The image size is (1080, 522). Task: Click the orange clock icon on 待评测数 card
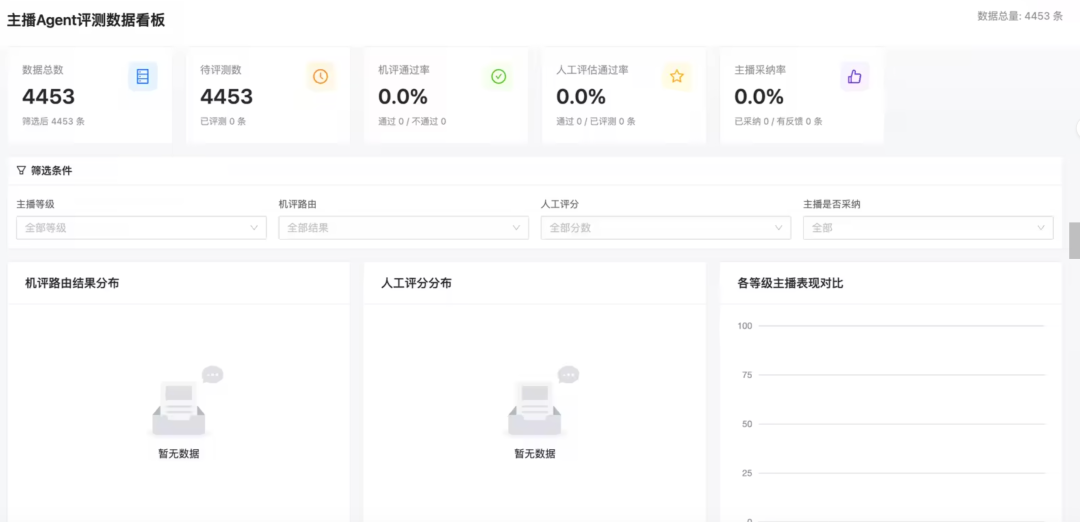coord(320,76)
